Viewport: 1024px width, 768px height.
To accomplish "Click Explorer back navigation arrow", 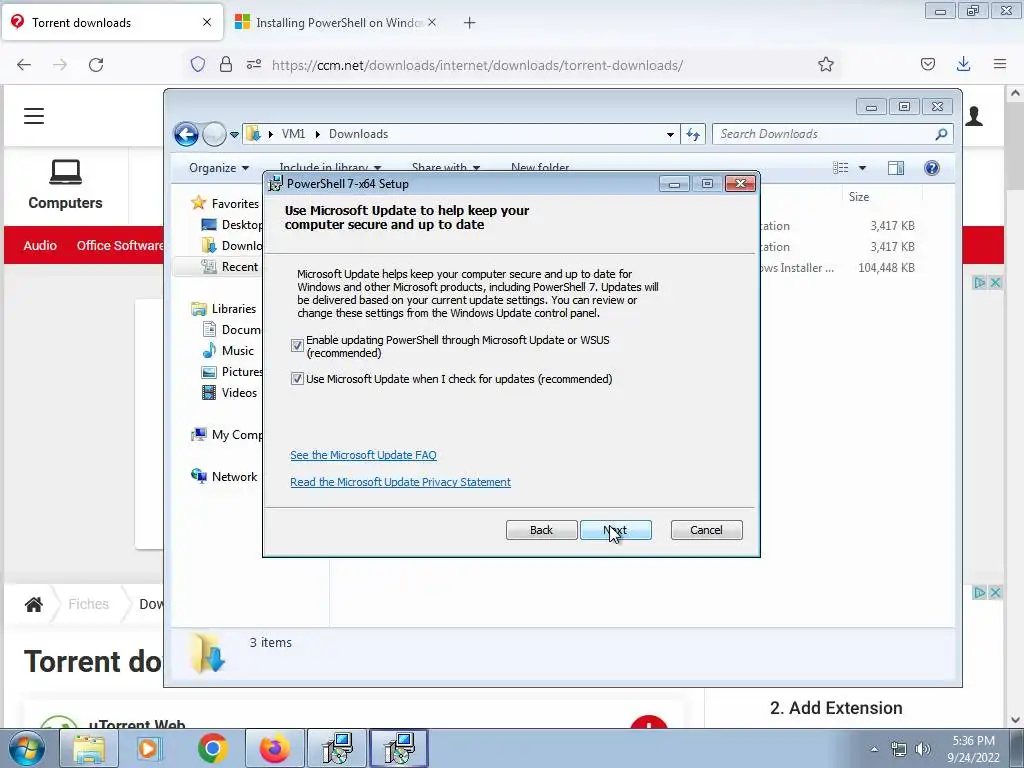I will tap(186, 135).
